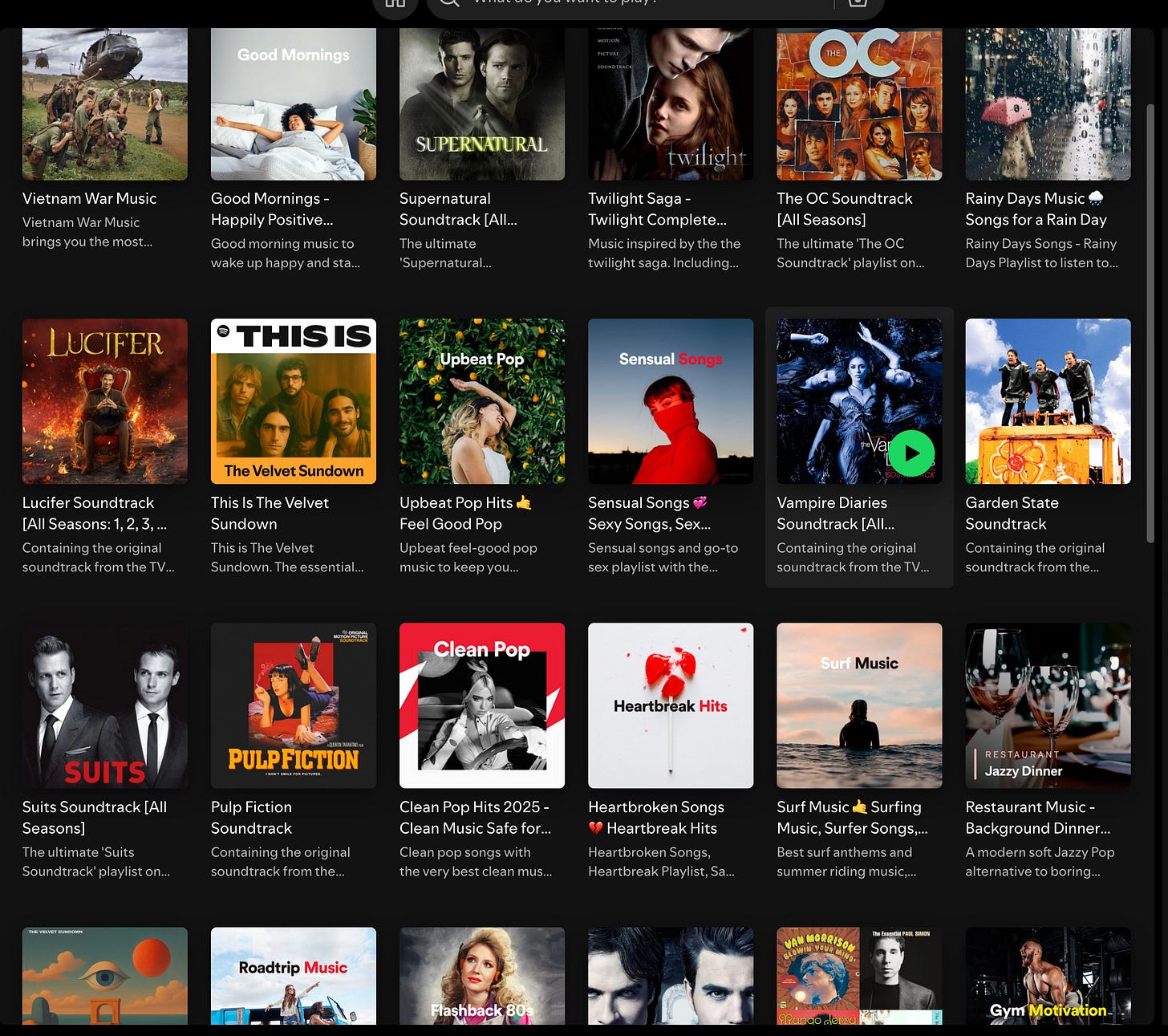1168x1036 pixels.
Task: Open 'Supernatural Soundtrack [All...' title
Action: click(458, 209)
